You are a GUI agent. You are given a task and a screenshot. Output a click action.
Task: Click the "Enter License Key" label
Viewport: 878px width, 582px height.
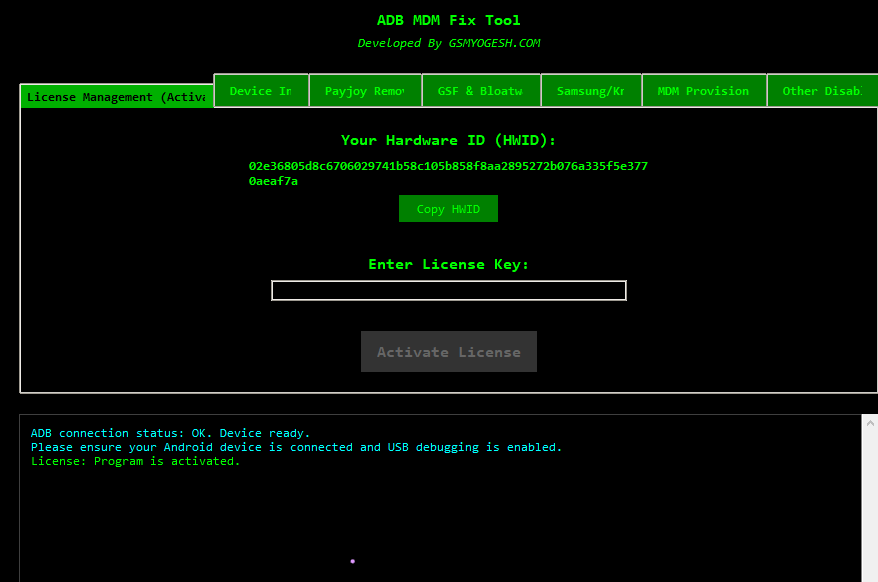(x=448, y=264)
